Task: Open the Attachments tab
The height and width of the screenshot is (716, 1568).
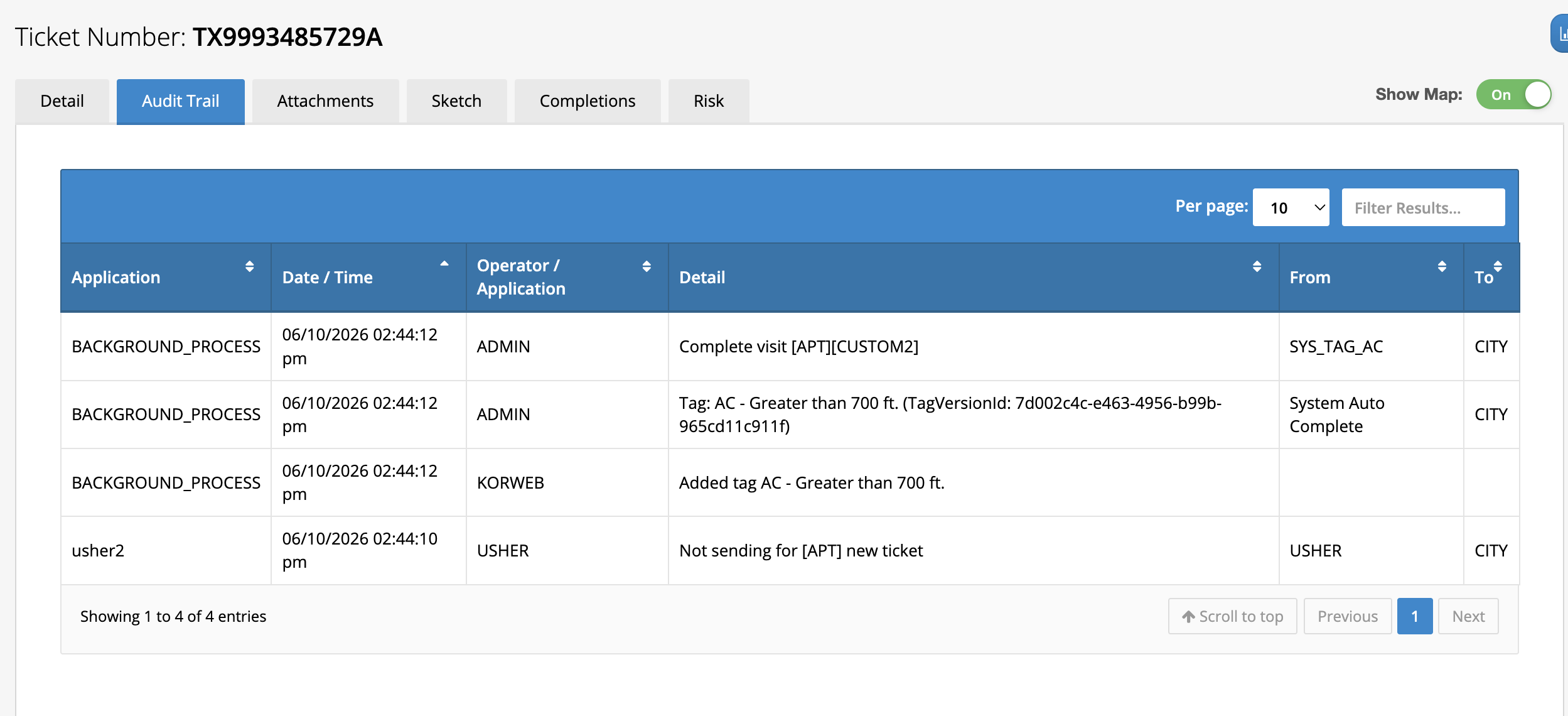Action: 325,101
